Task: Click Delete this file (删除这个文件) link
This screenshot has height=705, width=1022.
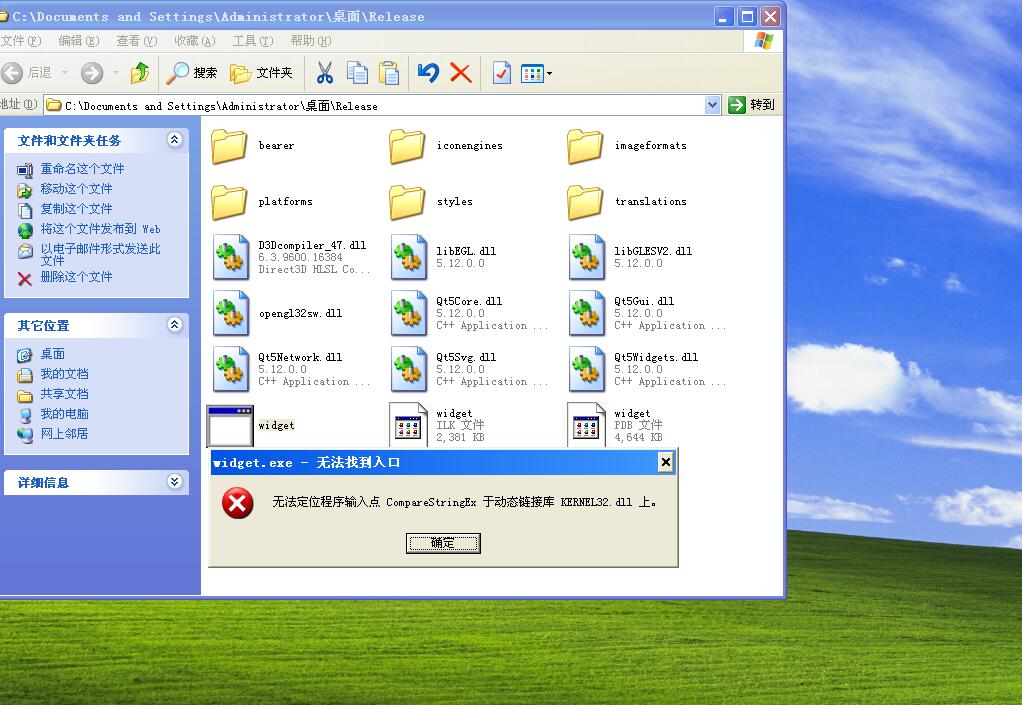Action: click(x=76, y=277)
